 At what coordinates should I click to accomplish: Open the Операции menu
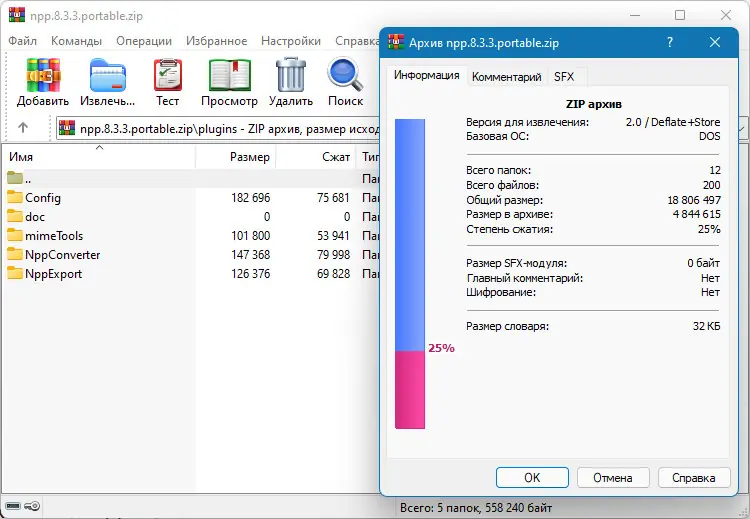tap(144, 41)
